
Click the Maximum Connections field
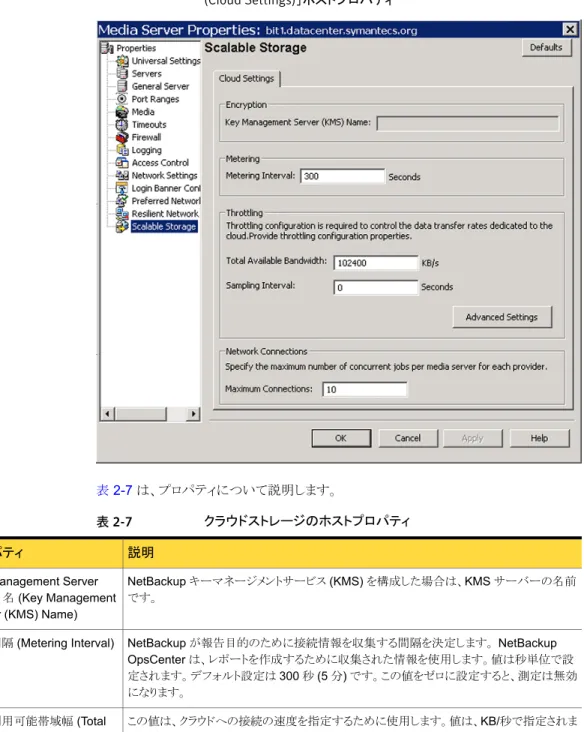(364, 389)
